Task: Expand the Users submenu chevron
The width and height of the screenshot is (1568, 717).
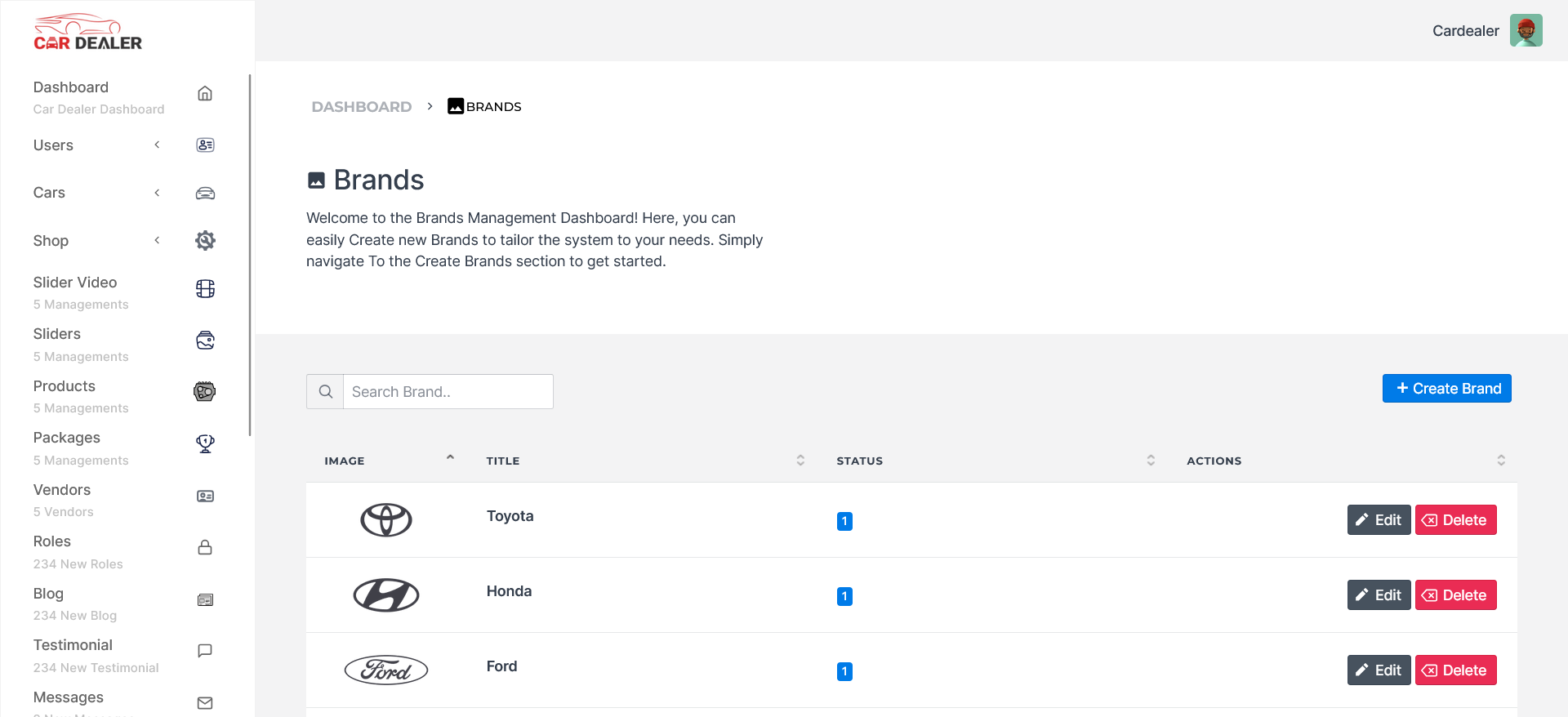Action: [x=157, y=145]
